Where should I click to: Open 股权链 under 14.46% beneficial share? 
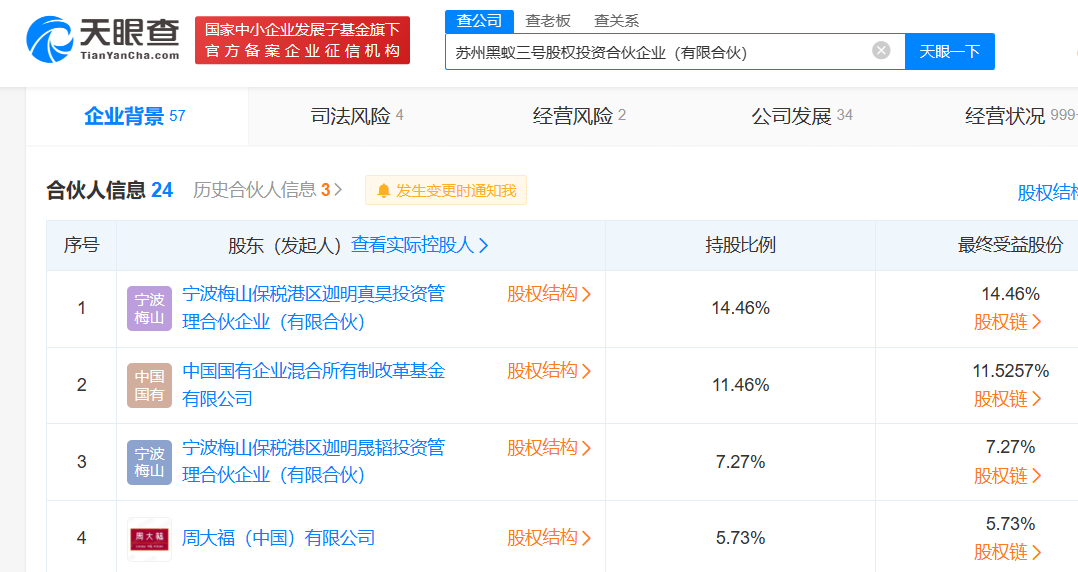tap(1007, 322)
